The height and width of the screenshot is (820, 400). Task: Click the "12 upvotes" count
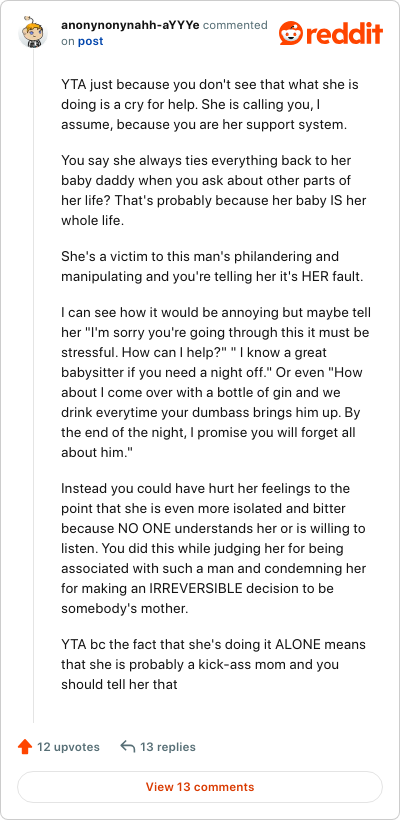pyautogui.click(x=68, y=747)
